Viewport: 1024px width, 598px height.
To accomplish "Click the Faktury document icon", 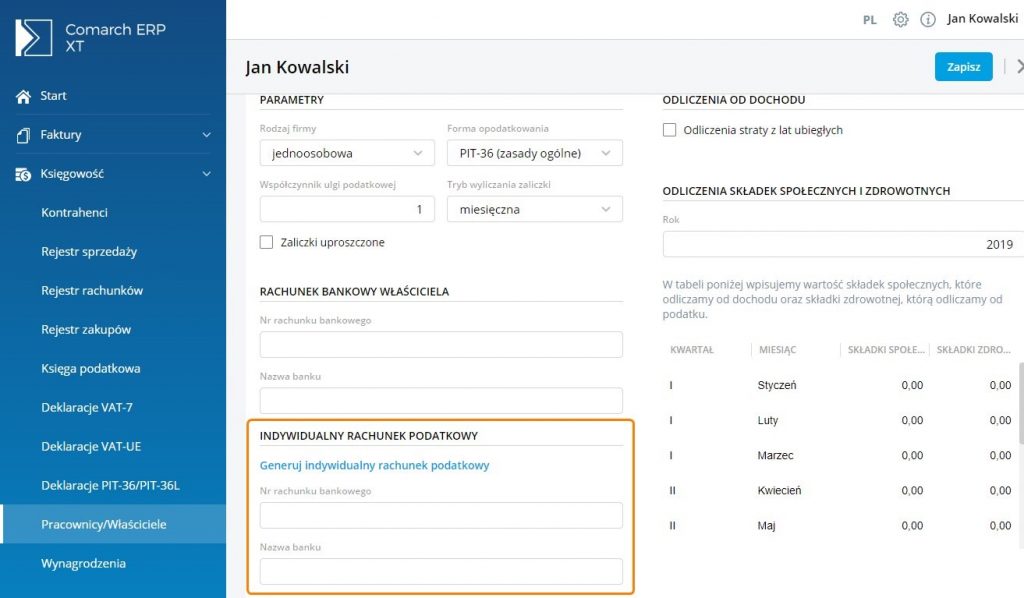I will tap(23, 135).
